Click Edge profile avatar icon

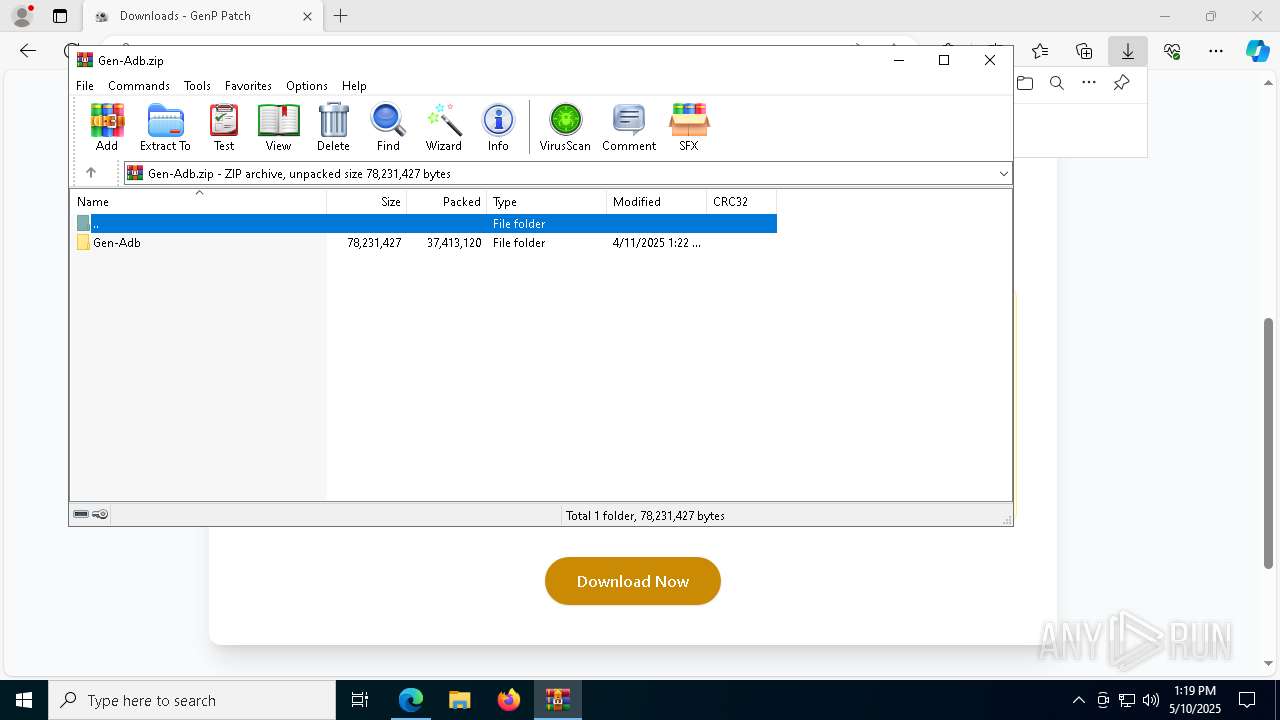[22, 16]
